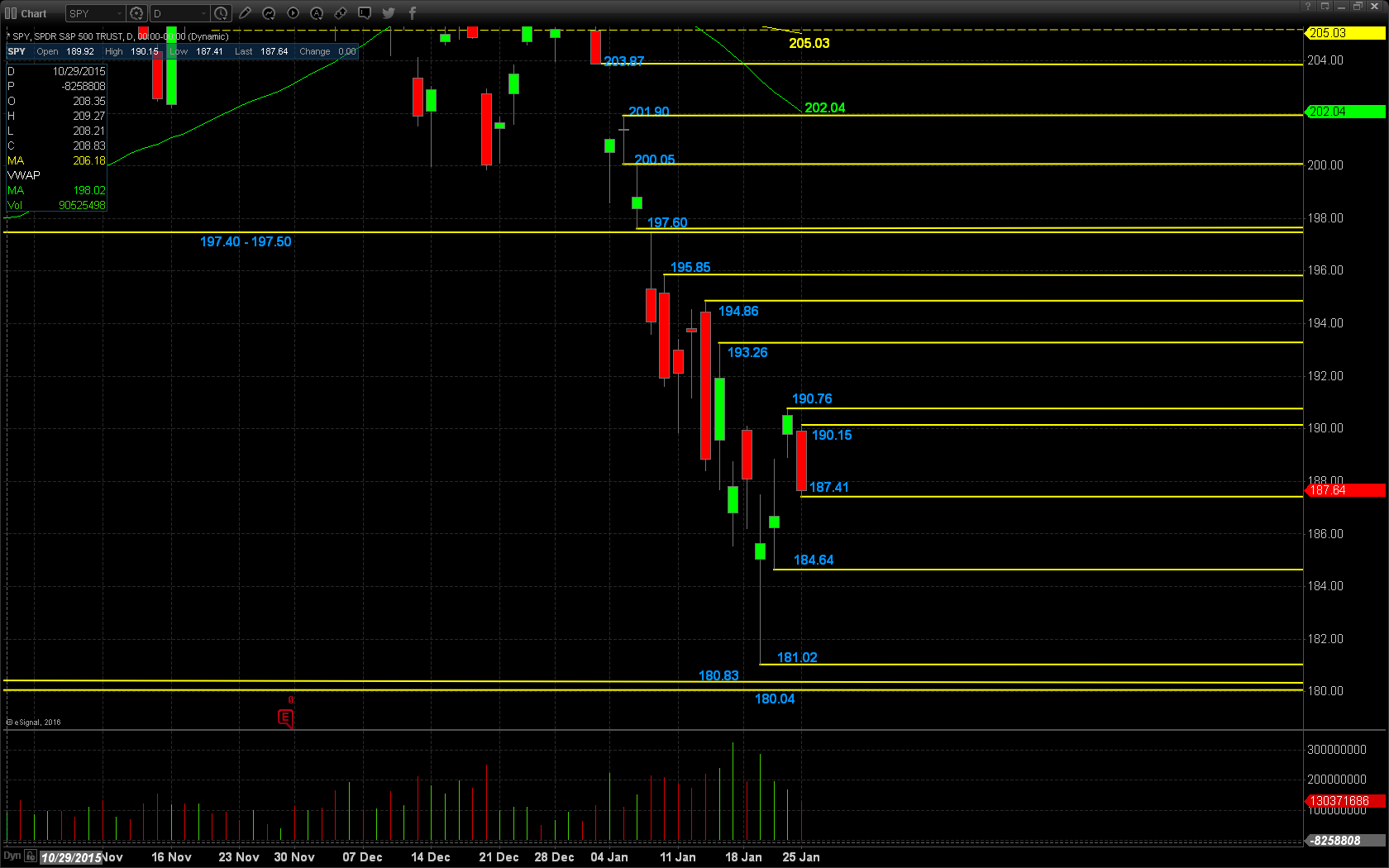Image resolution: width=1389 pixels, height=868 pixels.
Task: Expand the D interval dropdown
Action: click(203, 13)
